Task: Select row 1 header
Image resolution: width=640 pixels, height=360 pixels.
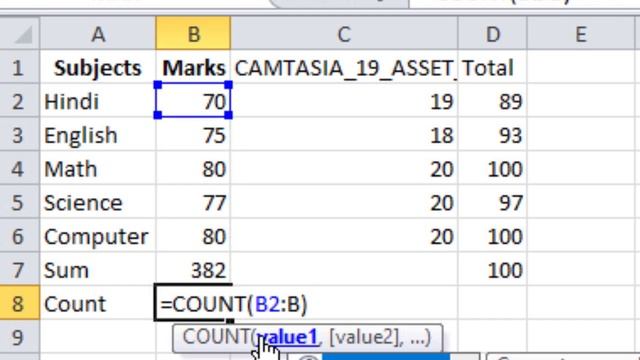Action: tap(20, 67)
